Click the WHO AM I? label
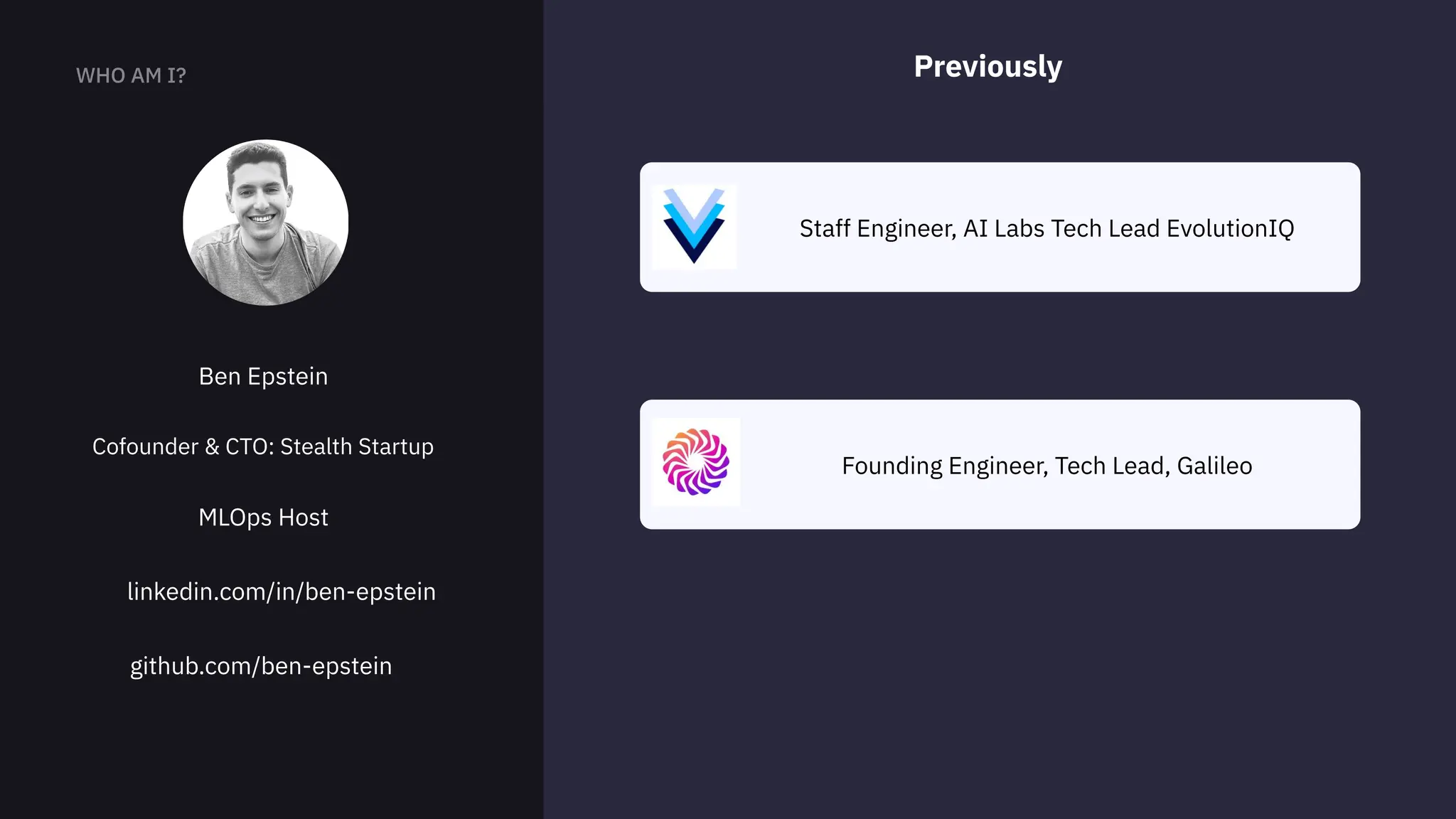 pos(131,75)
